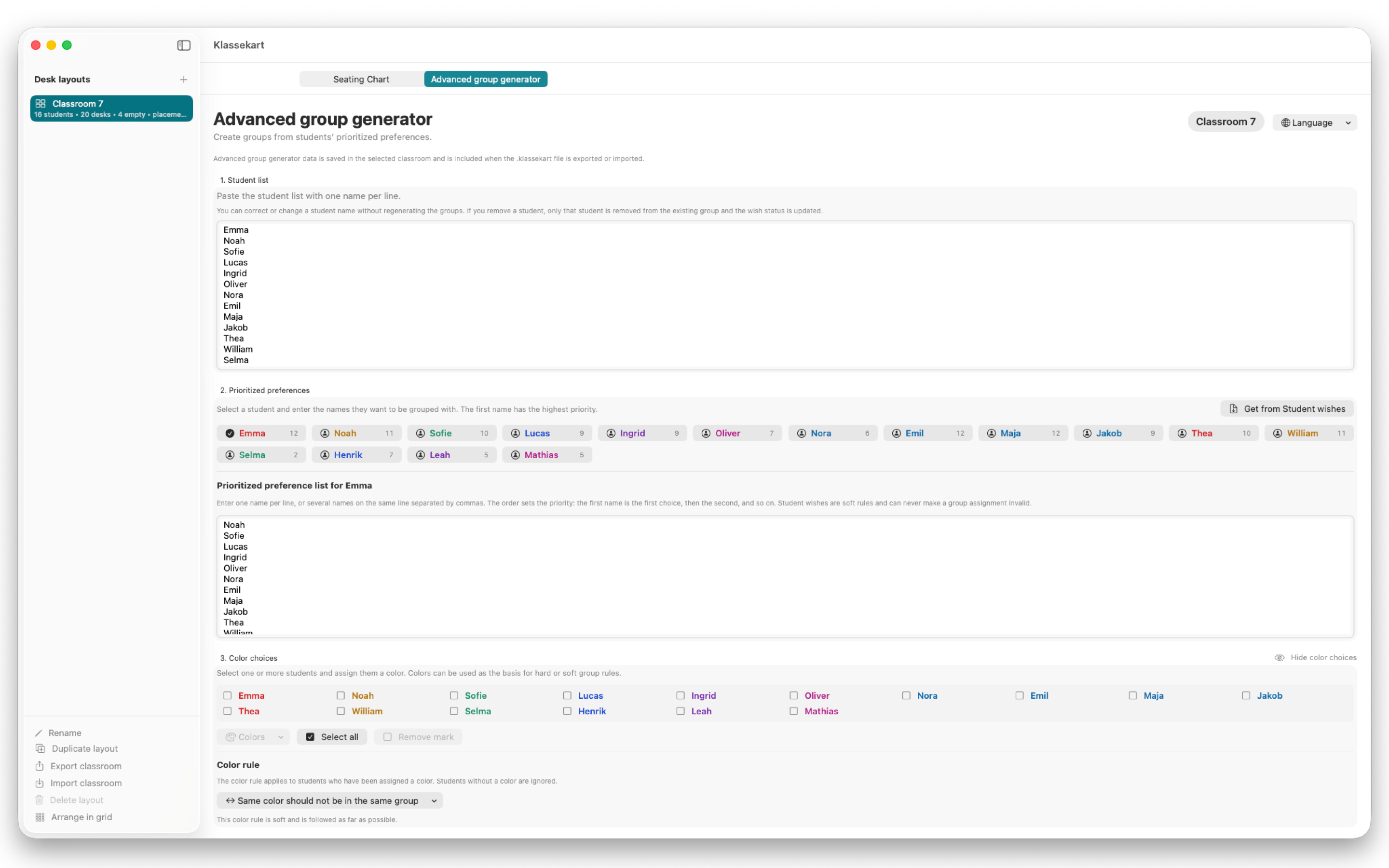Expand the Same color rule dropdown
This screenshot has width=1389, height=868.
(330, 801)
